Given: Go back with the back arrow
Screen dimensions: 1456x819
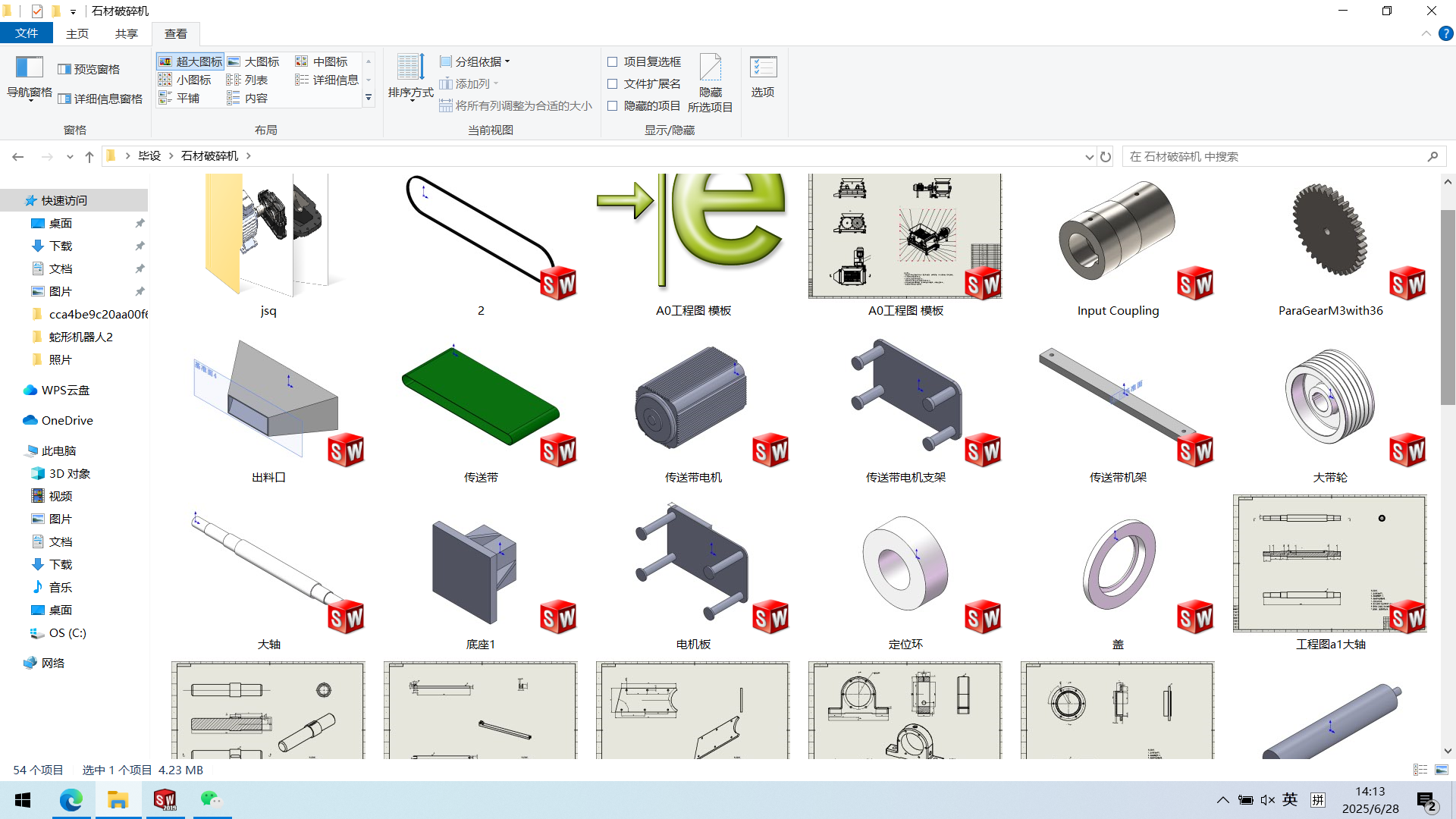Looking at the screenshot, I should tap(18, 156).
